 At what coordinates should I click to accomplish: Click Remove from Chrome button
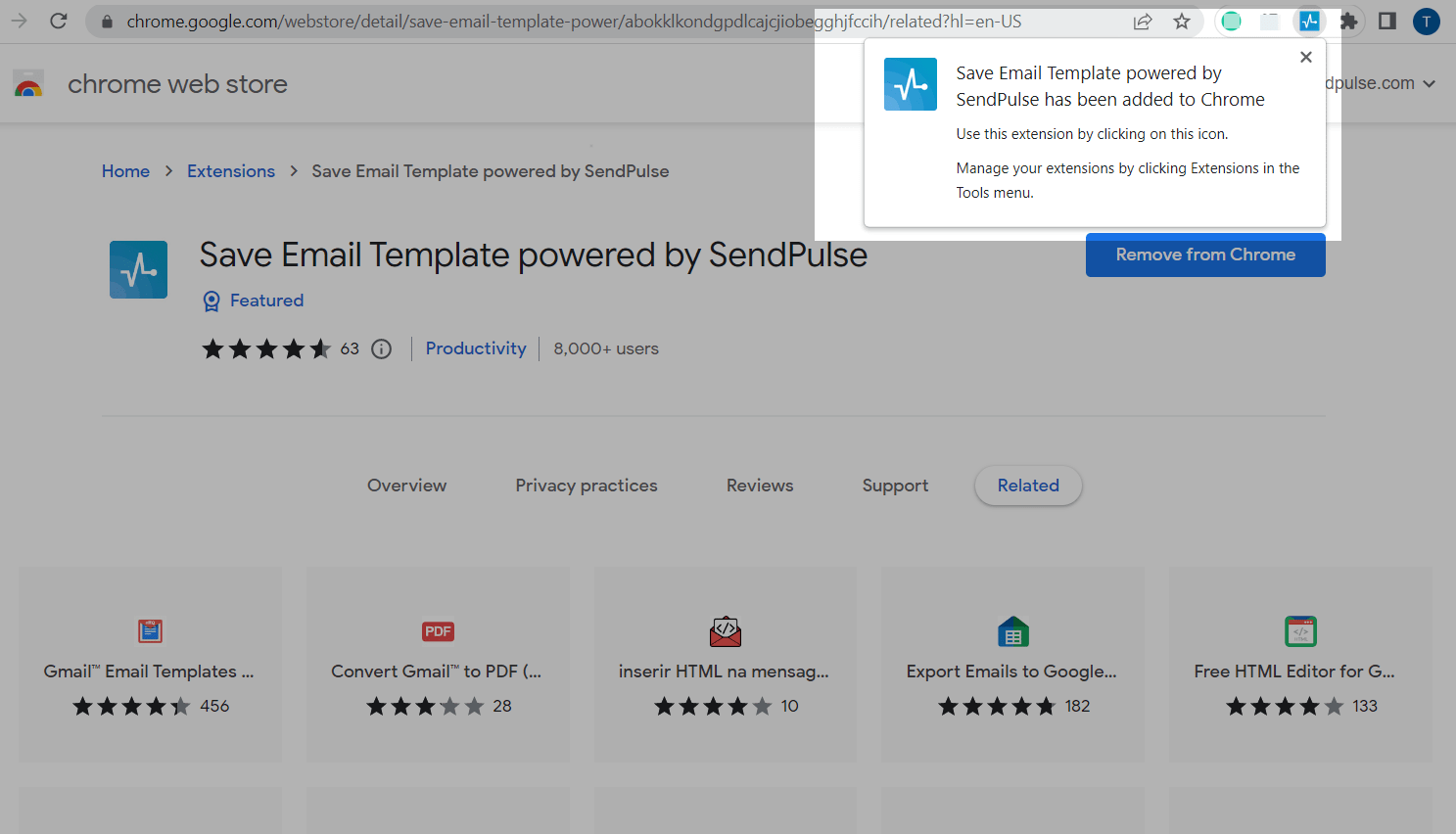click(x=1205, y=255)
